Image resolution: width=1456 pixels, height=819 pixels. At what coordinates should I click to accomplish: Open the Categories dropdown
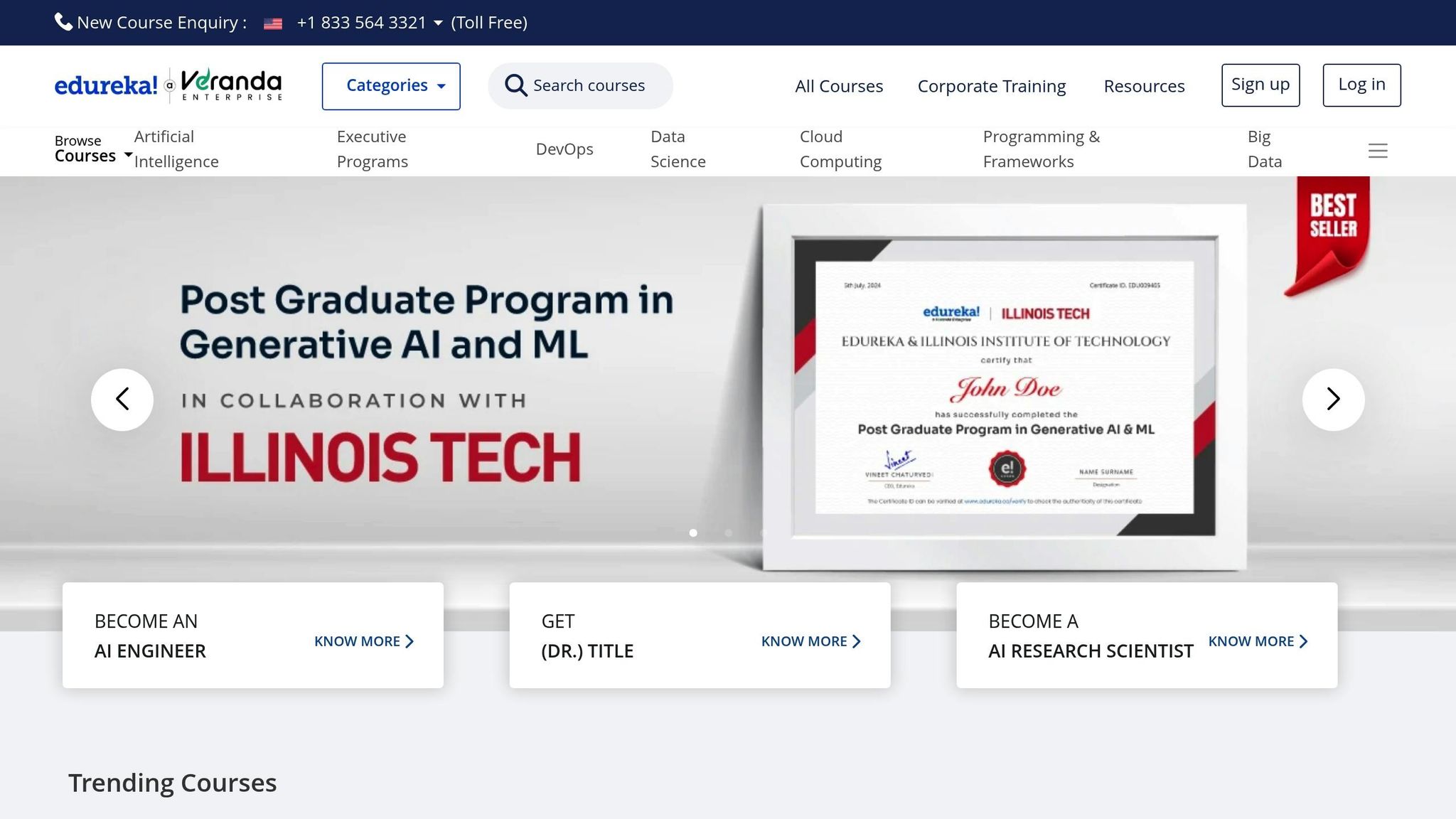(x=391, y=86)
